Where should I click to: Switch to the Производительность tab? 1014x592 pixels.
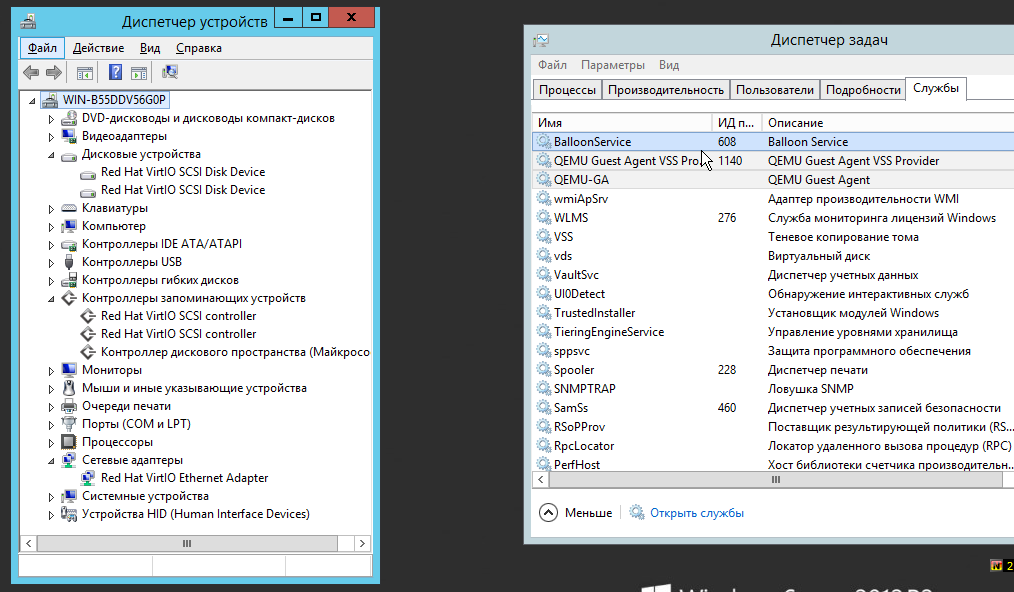coord(665,90)
